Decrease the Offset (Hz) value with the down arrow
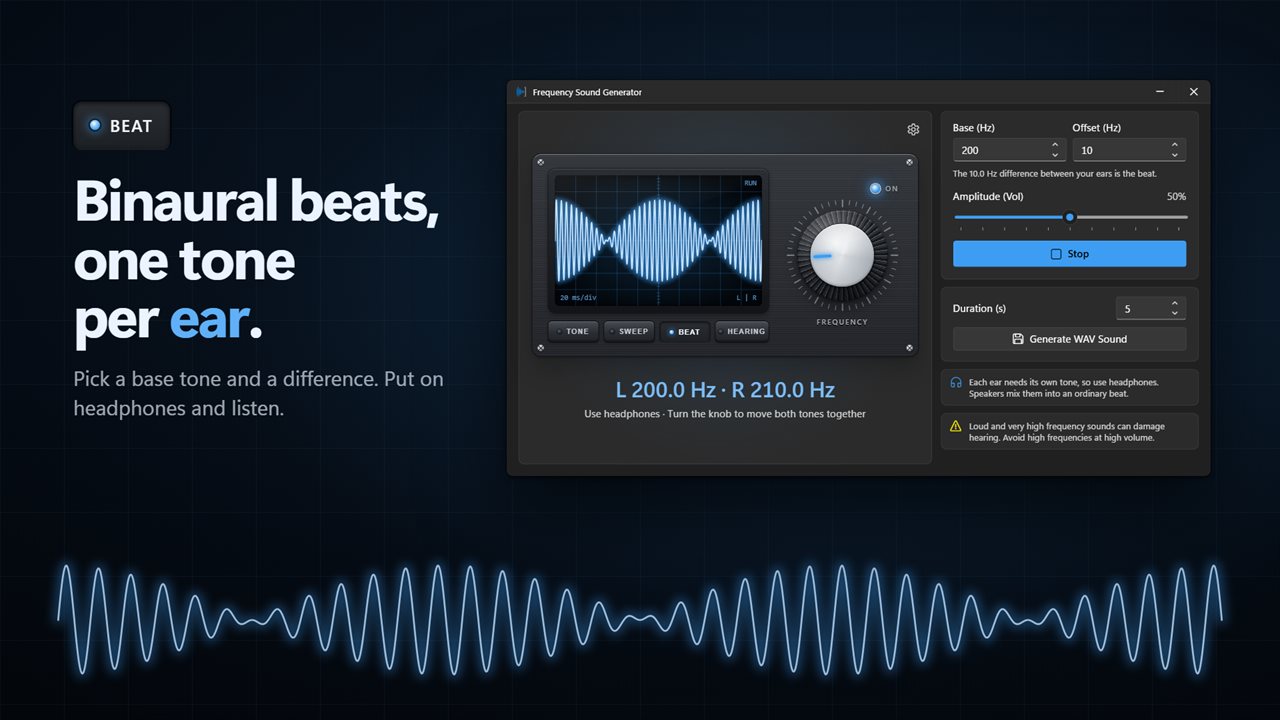 1175,155
